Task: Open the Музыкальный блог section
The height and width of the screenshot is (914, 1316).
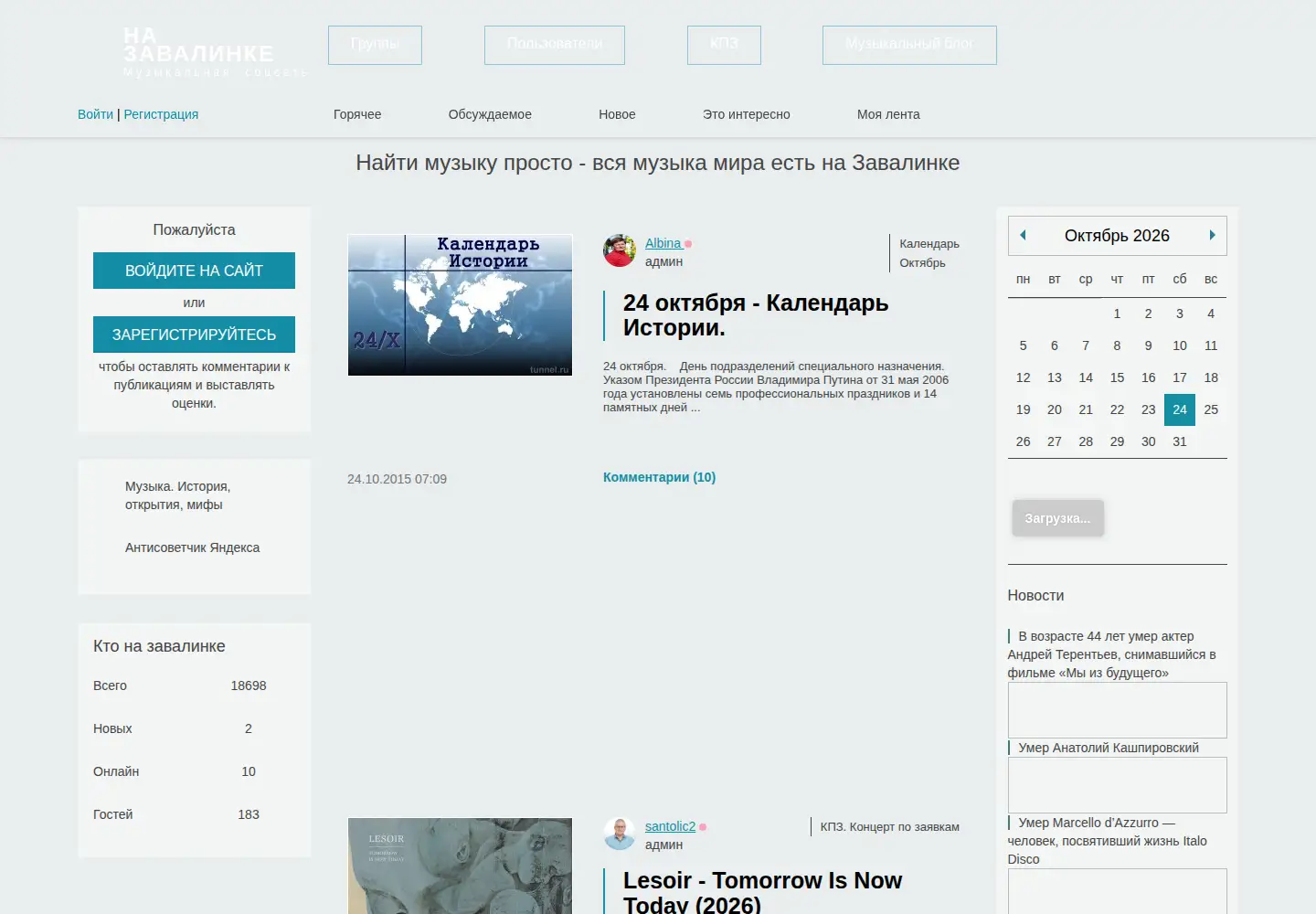Action: pos(909,45)
